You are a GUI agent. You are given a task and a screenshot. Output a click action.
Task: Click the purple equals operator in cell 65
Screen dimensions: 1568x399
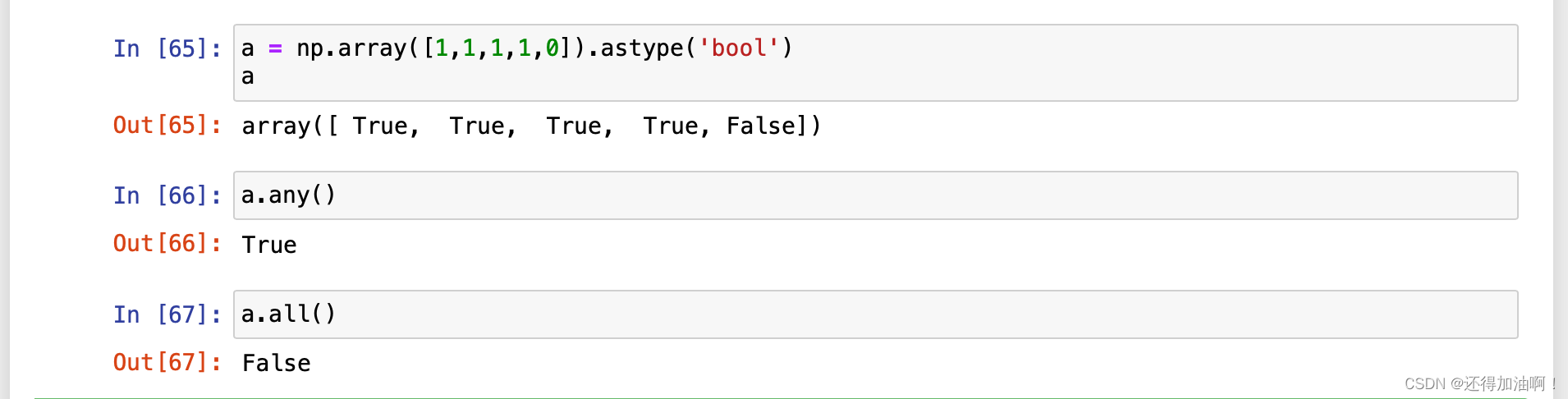275,48
